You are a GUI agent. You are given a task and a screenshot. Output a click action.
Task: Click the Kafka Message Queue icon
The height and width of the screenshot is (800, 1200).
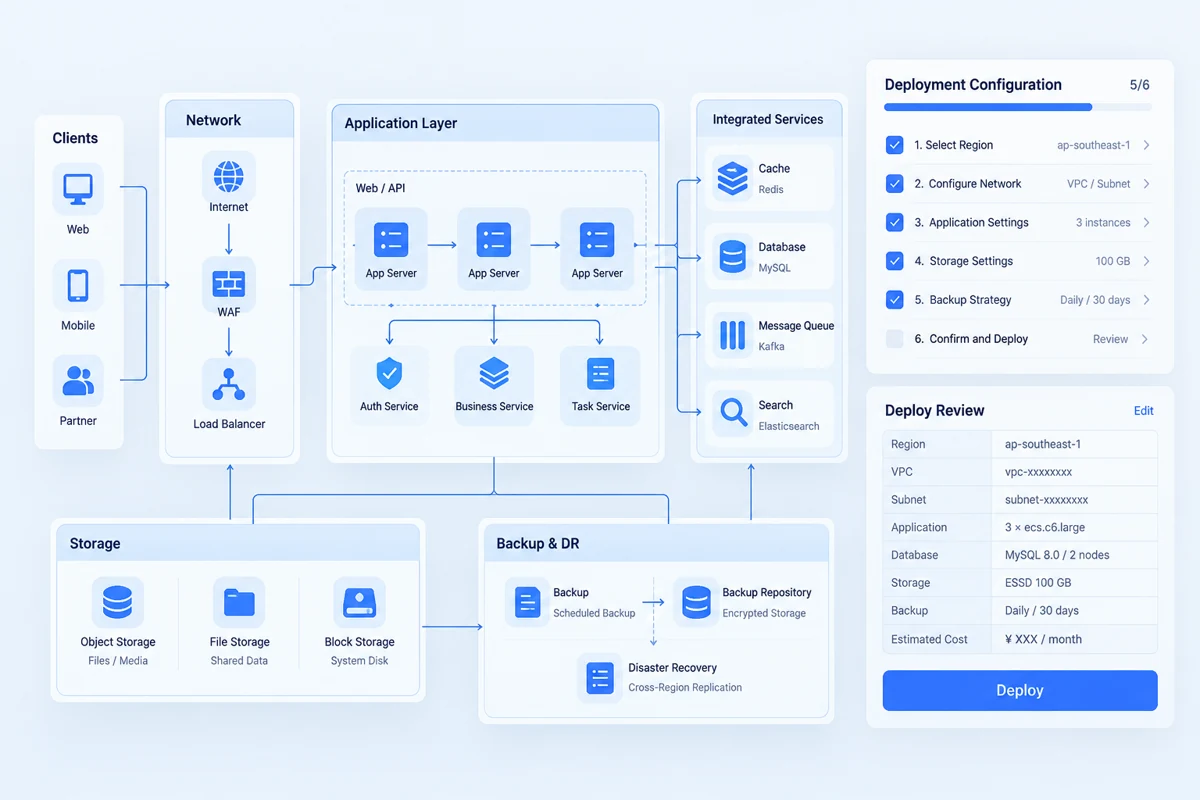[733, 334]
